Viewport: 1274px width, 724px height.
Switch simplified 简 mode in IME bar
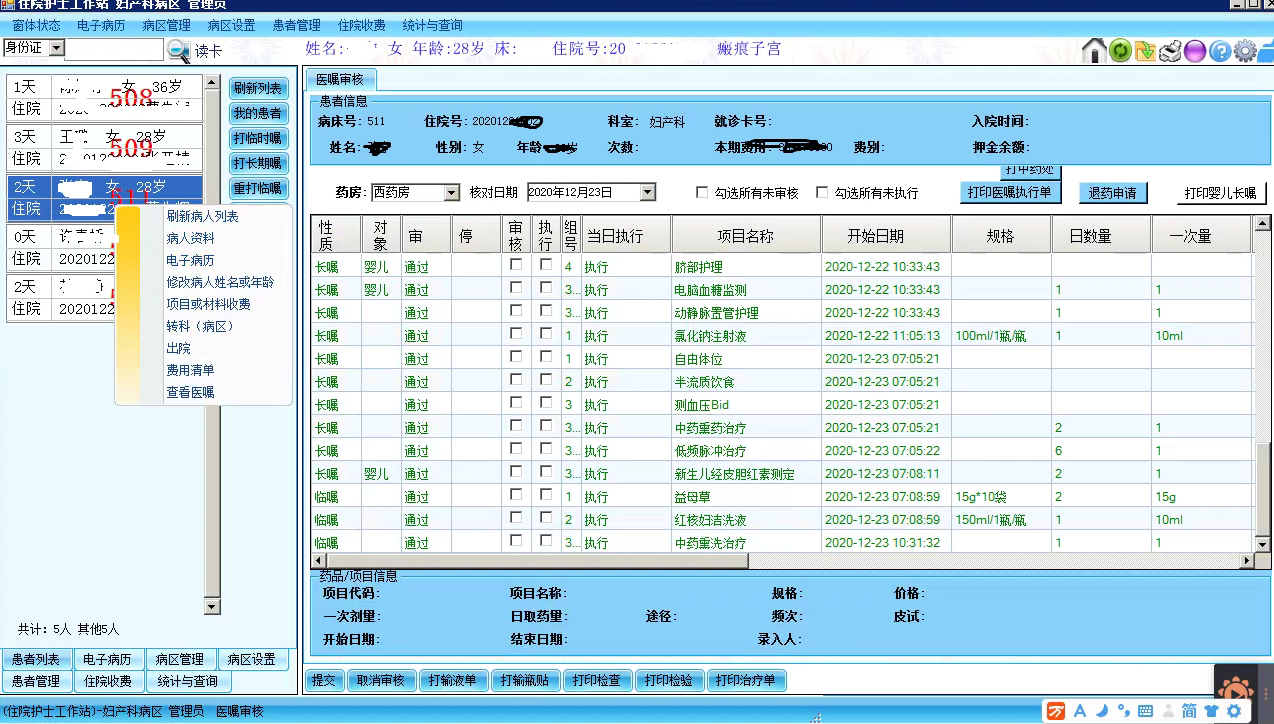coord(1189,711)
